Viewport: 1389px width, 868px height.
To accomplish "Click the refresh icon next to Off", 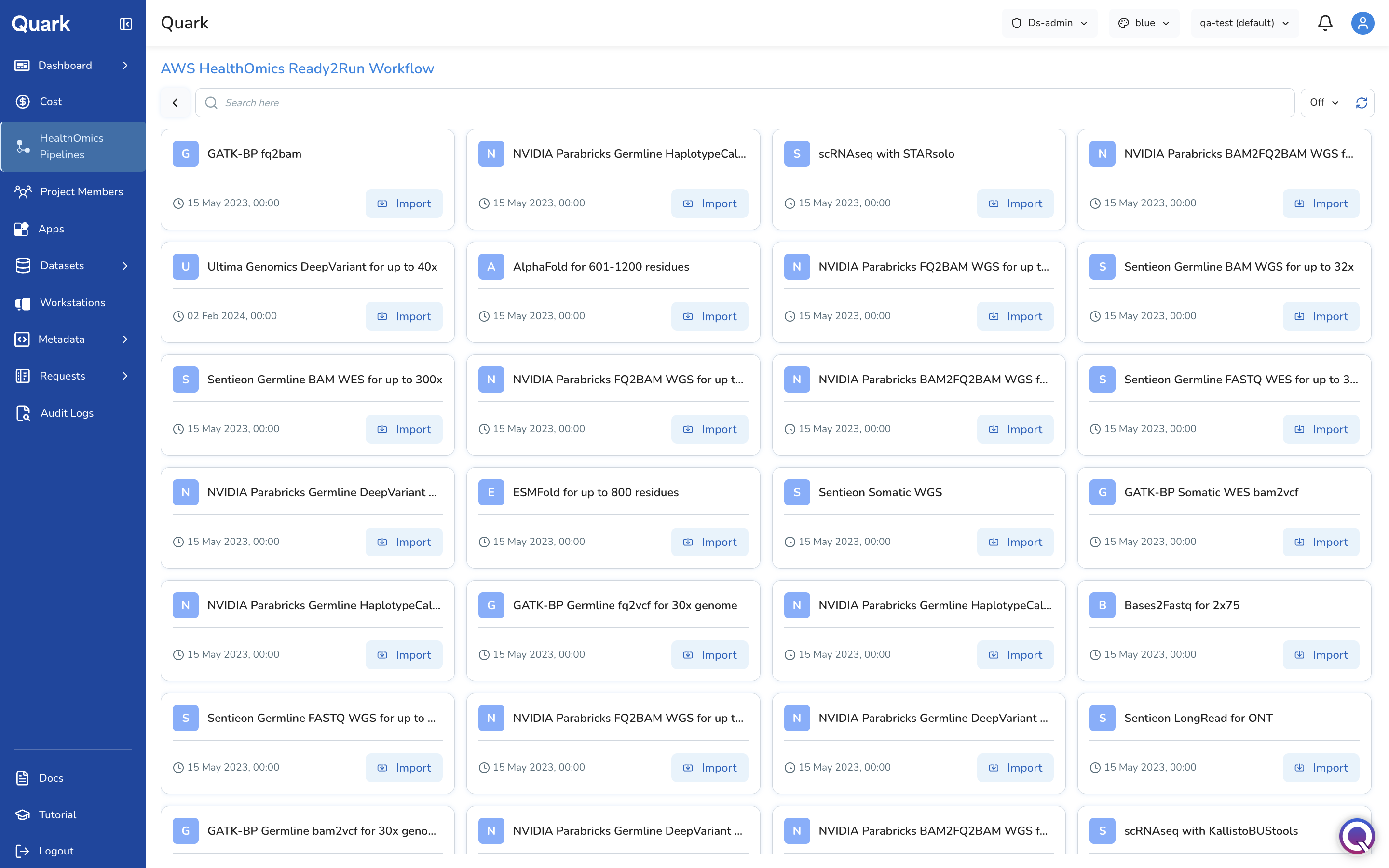I will click(x=1362, y=103).
